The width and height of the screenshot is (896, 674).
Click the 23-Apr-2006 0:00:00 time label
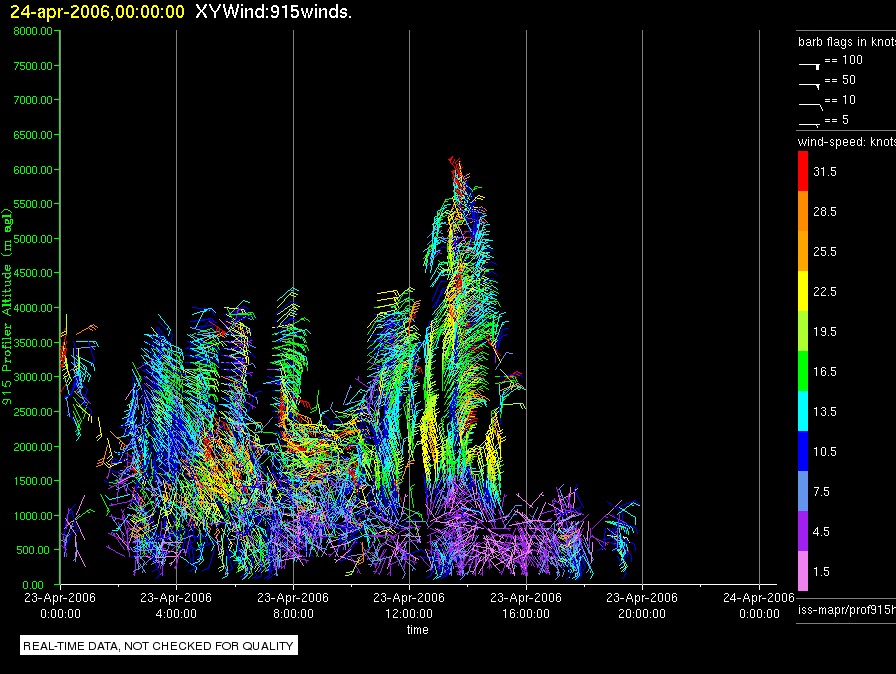60,605
